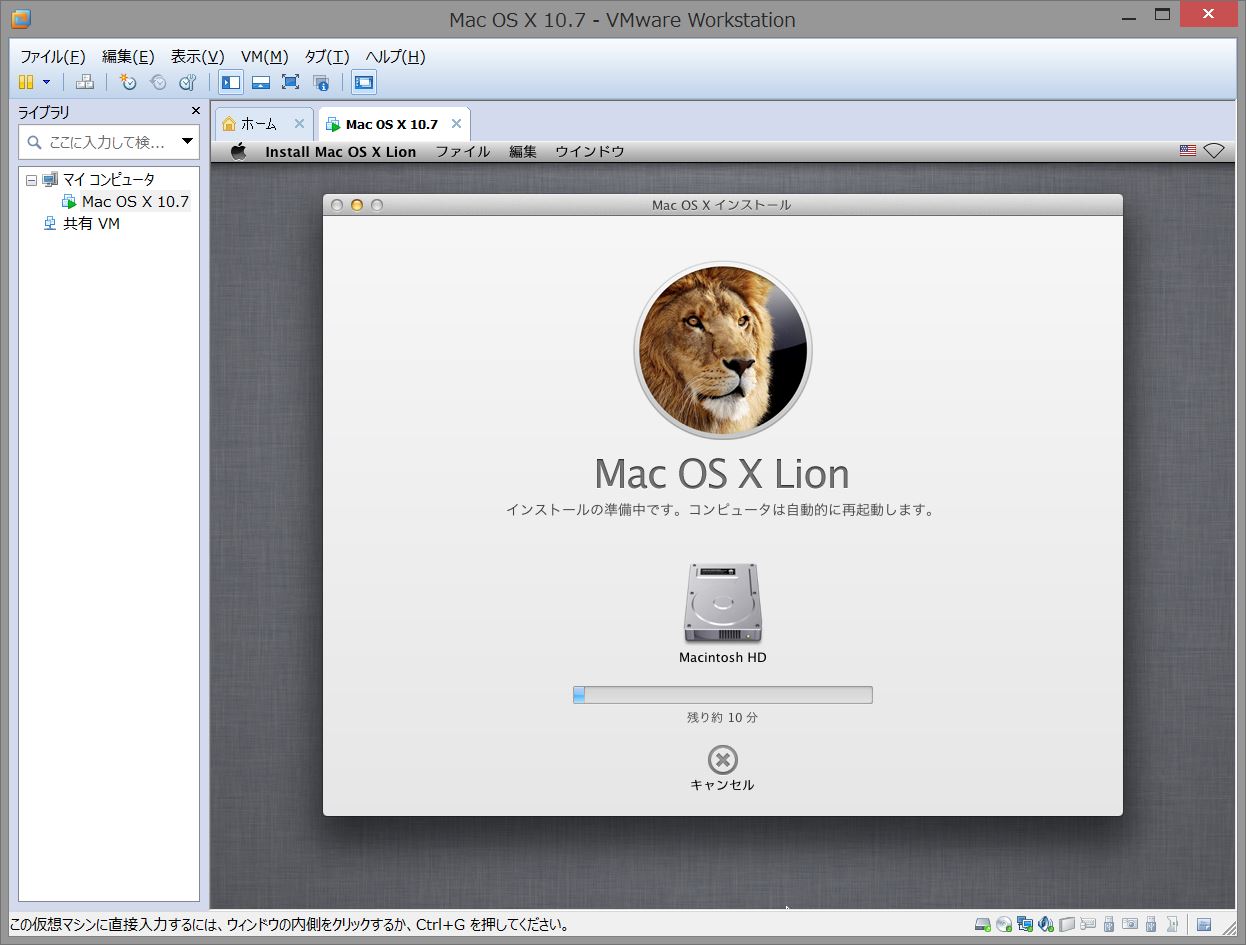1246x945 pixels.
Task: Open the 表示(V) menu
Action: point(198,57)
